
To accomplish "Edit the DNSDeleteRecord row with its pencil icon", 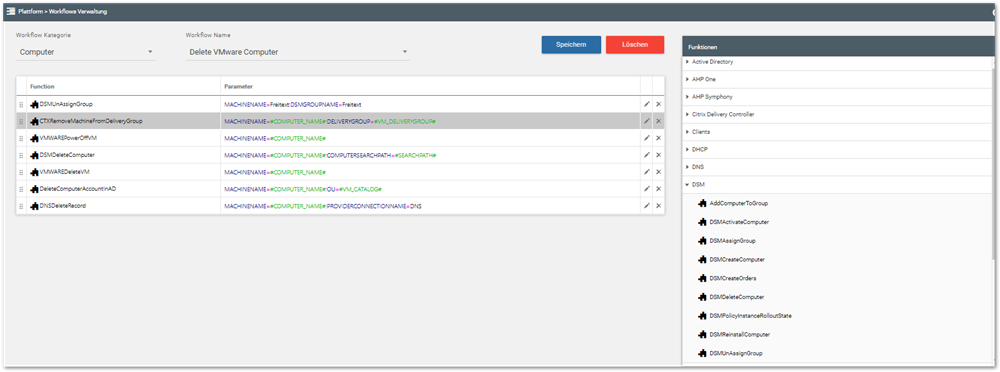I will [x=647, y=206].
